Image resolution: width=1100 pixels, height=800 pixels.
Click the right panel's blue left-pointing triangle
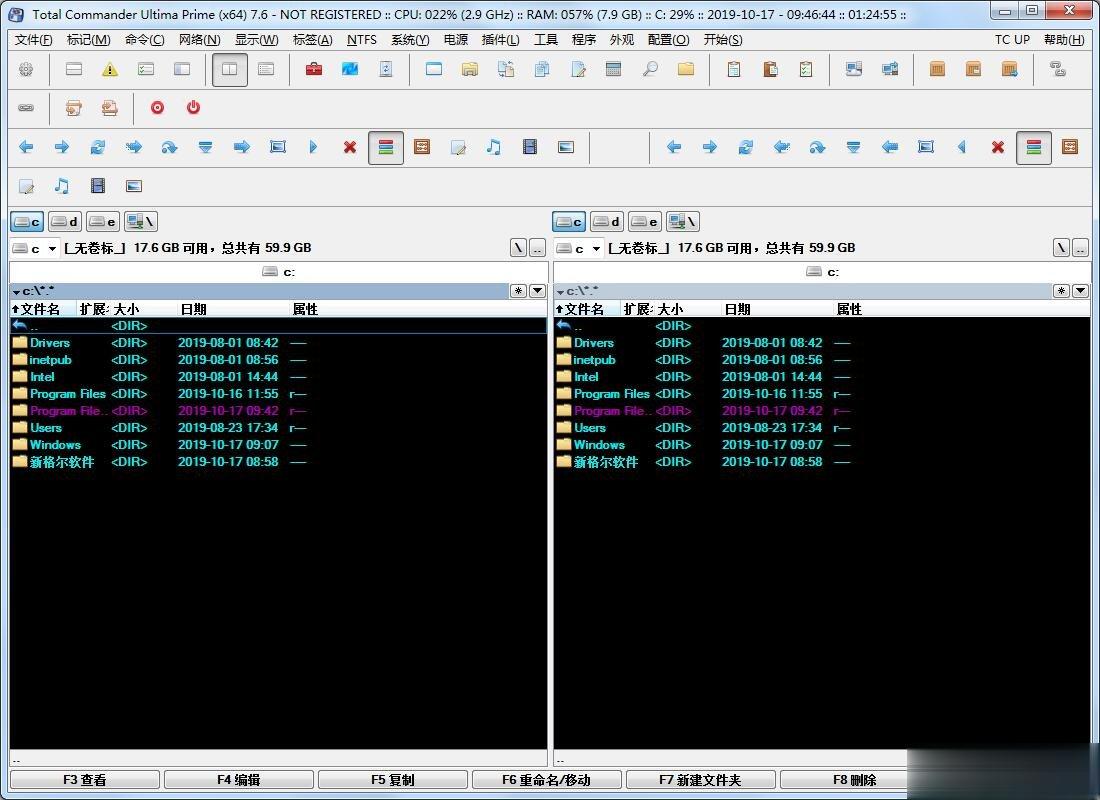coord(962,147)
